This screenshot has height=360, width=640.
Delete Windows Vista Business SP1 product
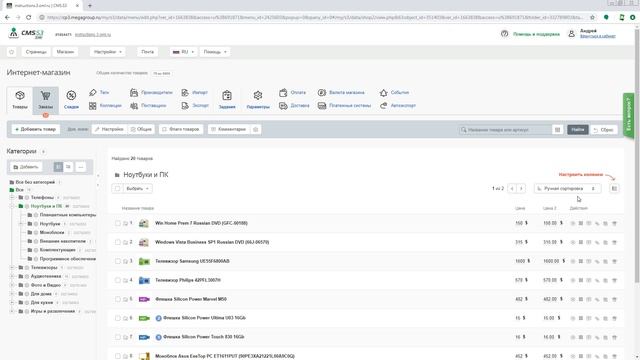(x=614, y=242)
